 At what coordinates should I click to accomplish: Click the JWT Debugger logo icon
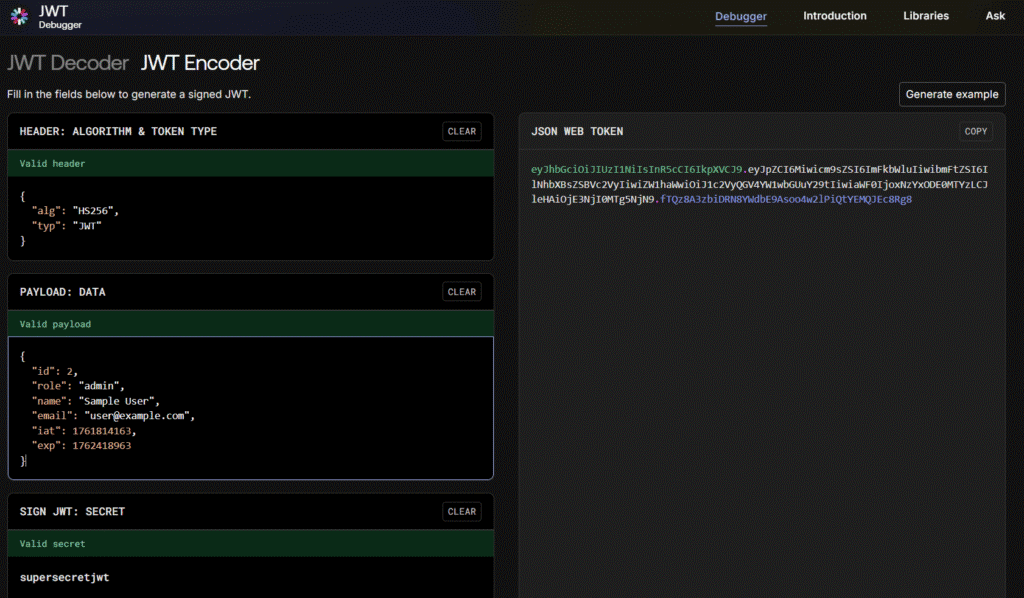20,15
